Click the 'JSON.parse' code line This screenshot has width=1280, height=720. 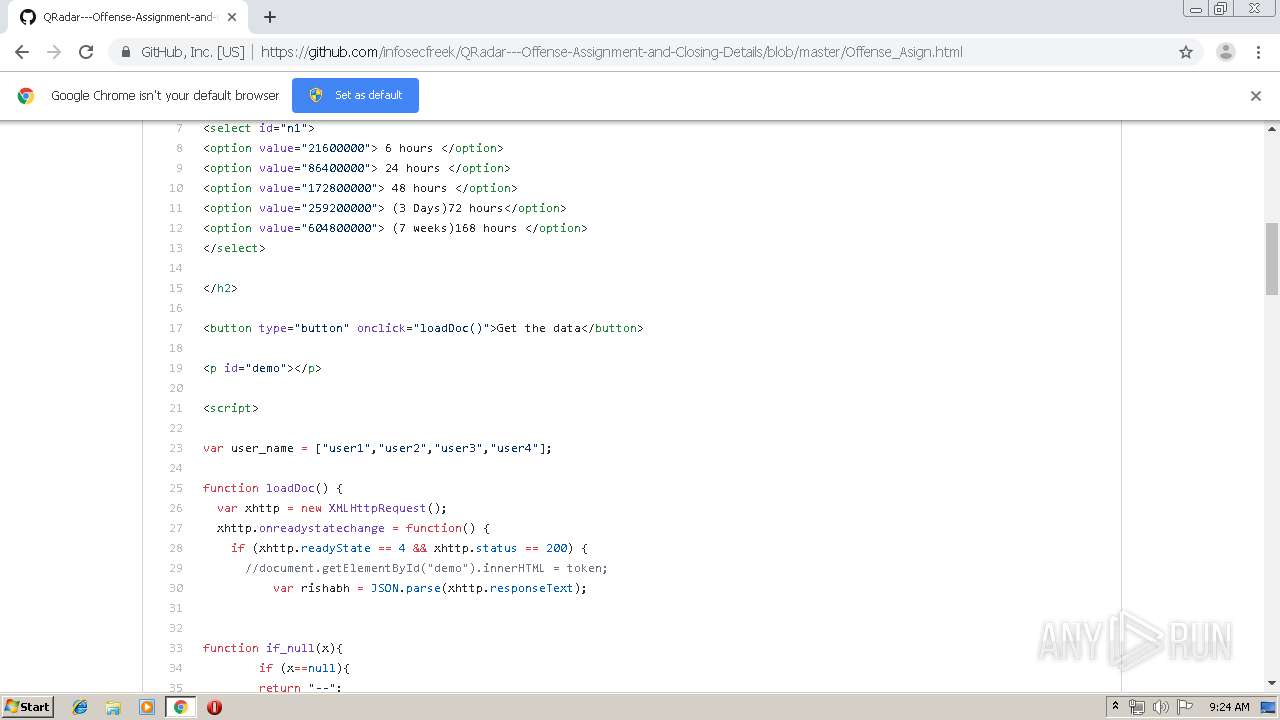click(430, 588)
